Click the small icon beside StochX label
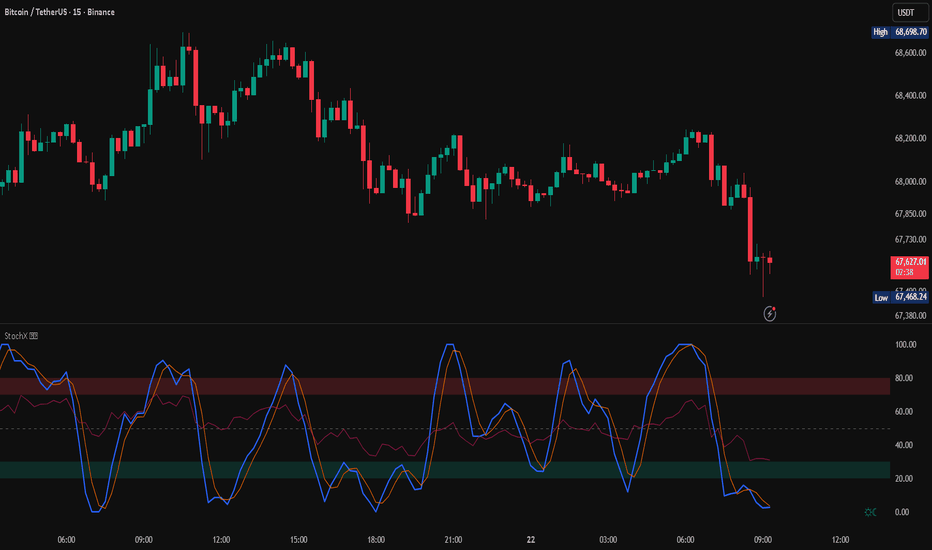932x550 pixels. (x=34, y=336)
